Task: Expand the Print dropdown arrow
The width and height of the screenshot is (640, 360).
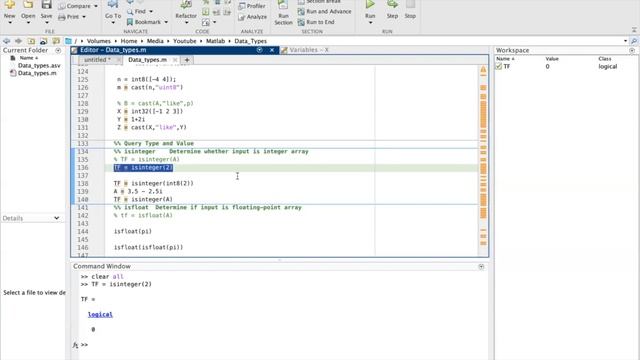Action: pos(84,17)
